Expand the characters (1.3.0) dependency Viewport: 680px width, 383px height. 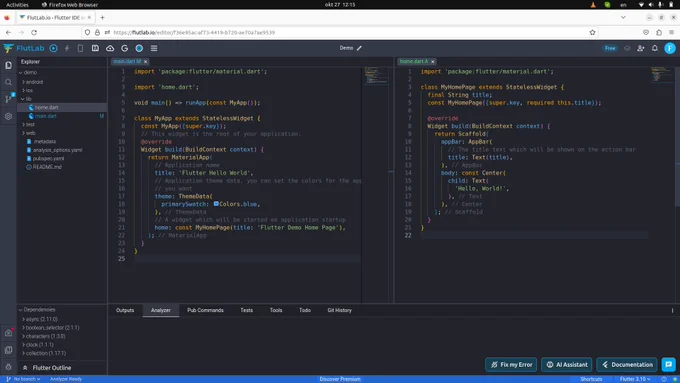[x=23, y=336]
